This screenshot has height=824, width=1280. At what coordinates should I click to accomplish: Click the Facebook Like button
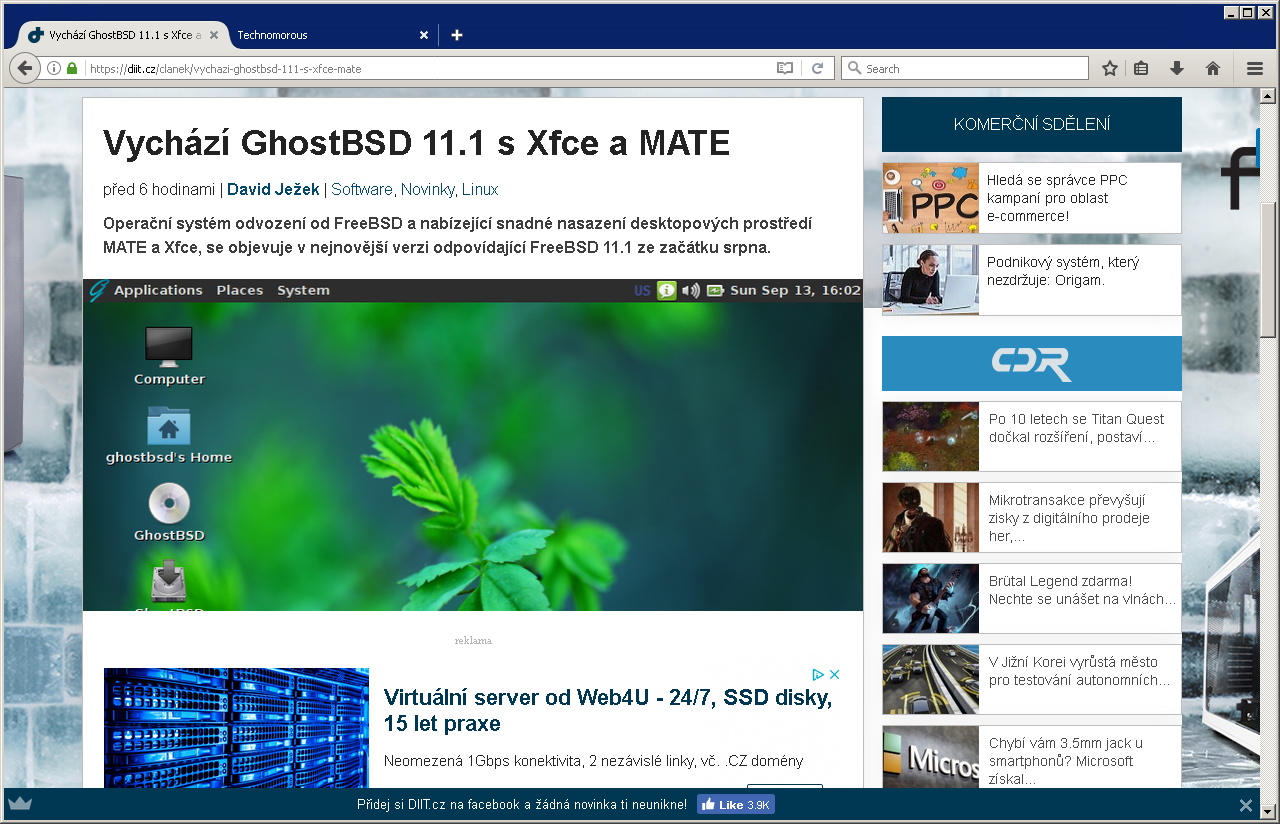736,805
